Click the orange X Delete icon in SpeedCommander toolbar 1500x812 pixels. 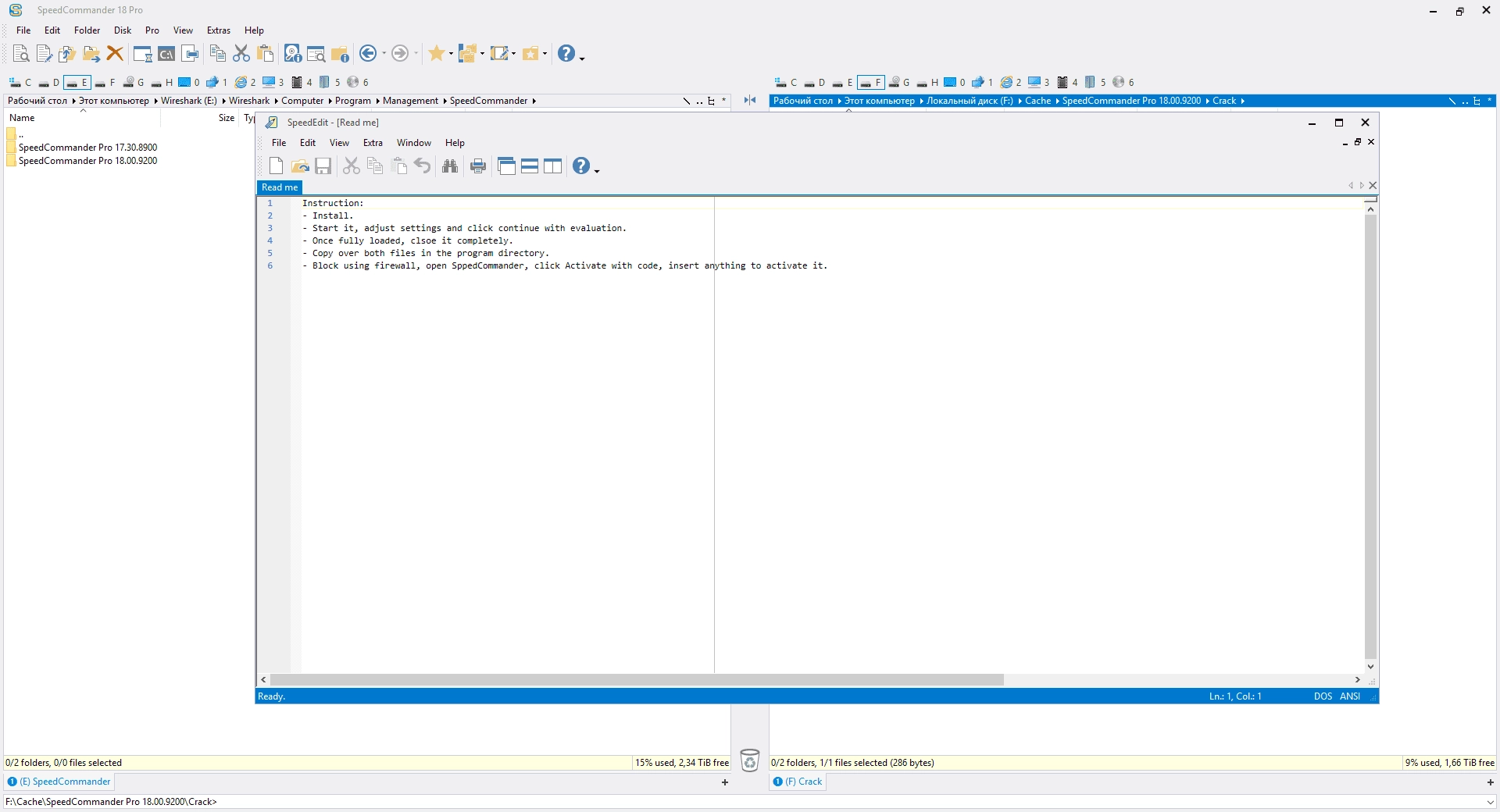pos(115,53)
